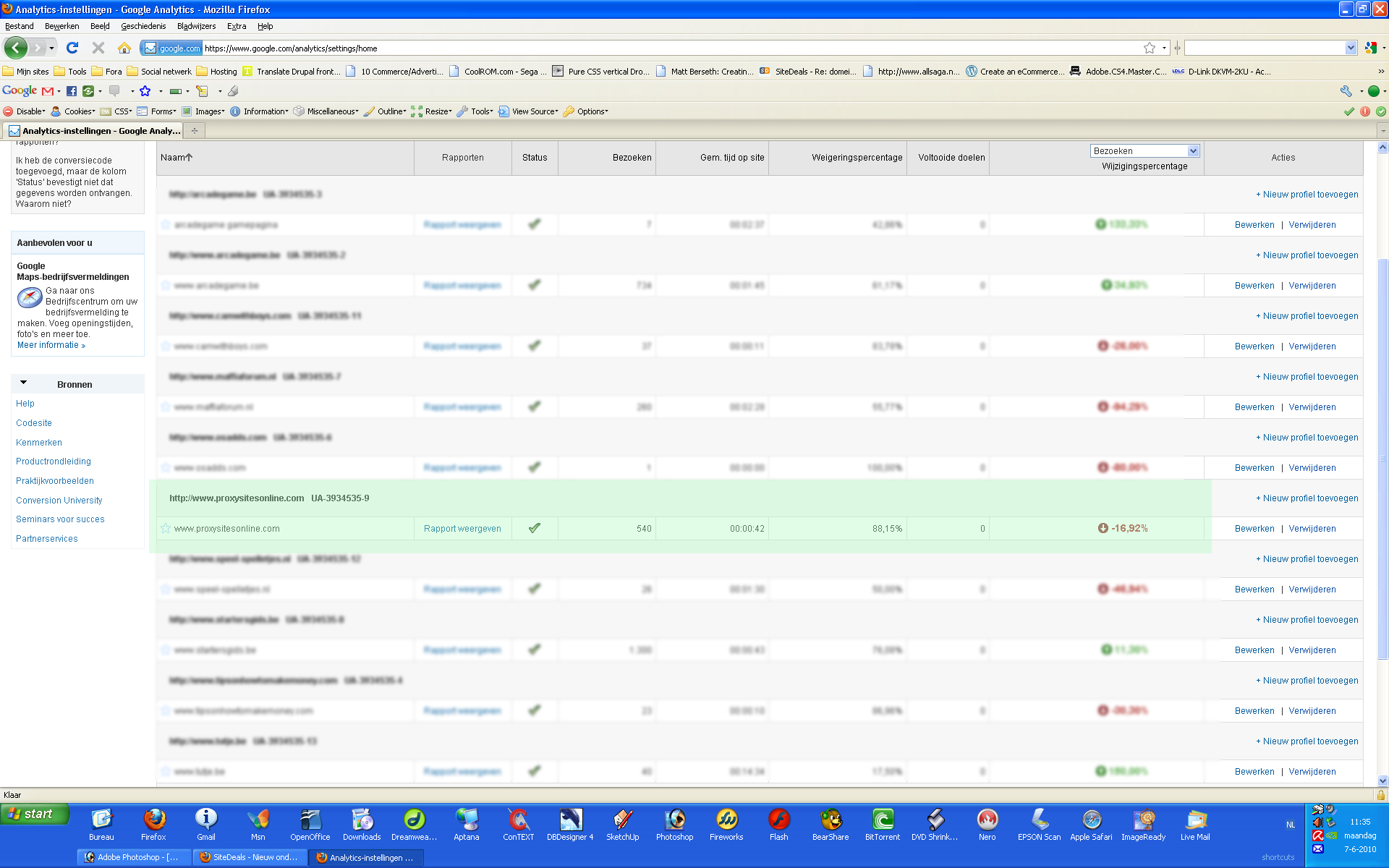Viewport: 1389px width, 868px height.
Task: Open the Bewerken menu
Action: [62, 26]
